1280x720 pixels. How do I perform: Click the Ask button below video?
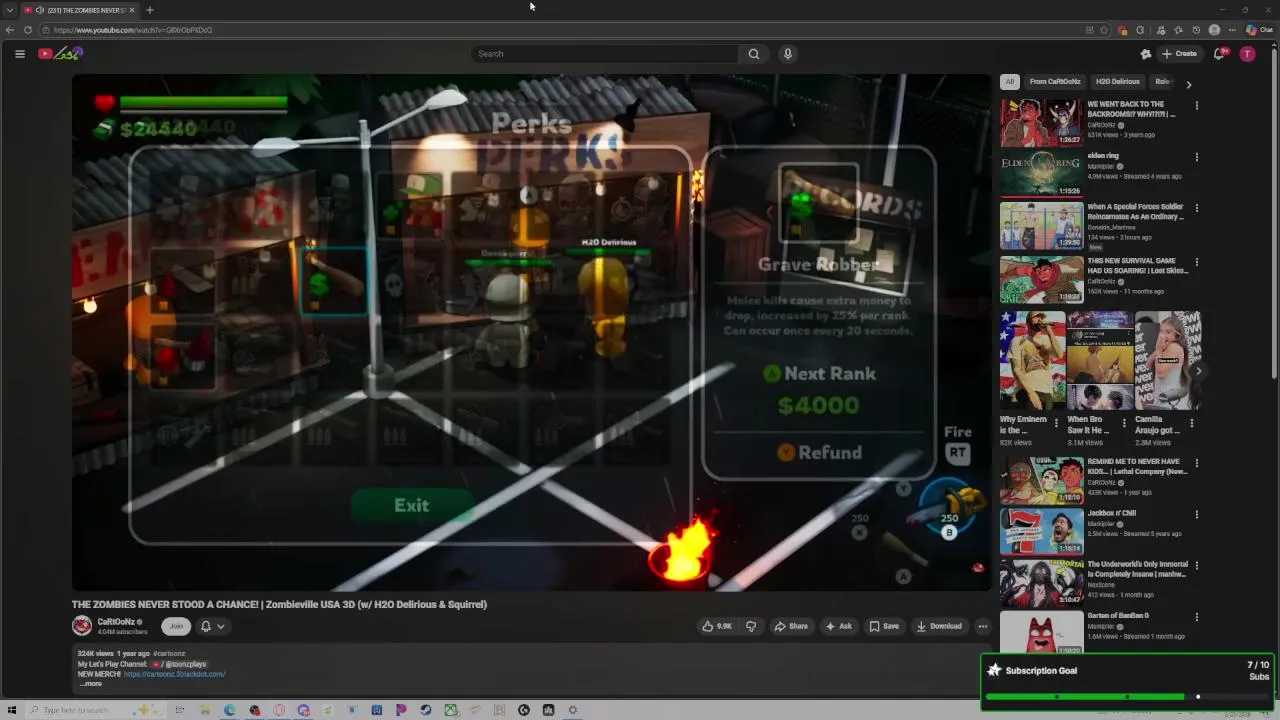[838, 626]
